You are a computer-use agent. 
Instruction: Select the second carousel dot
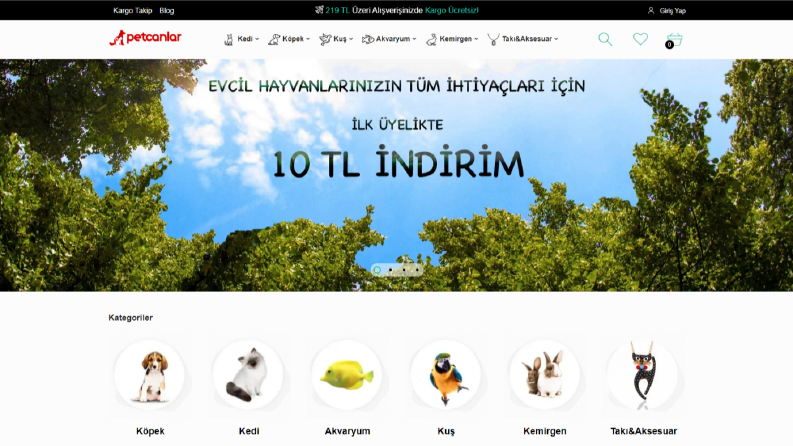coord(390,270)
